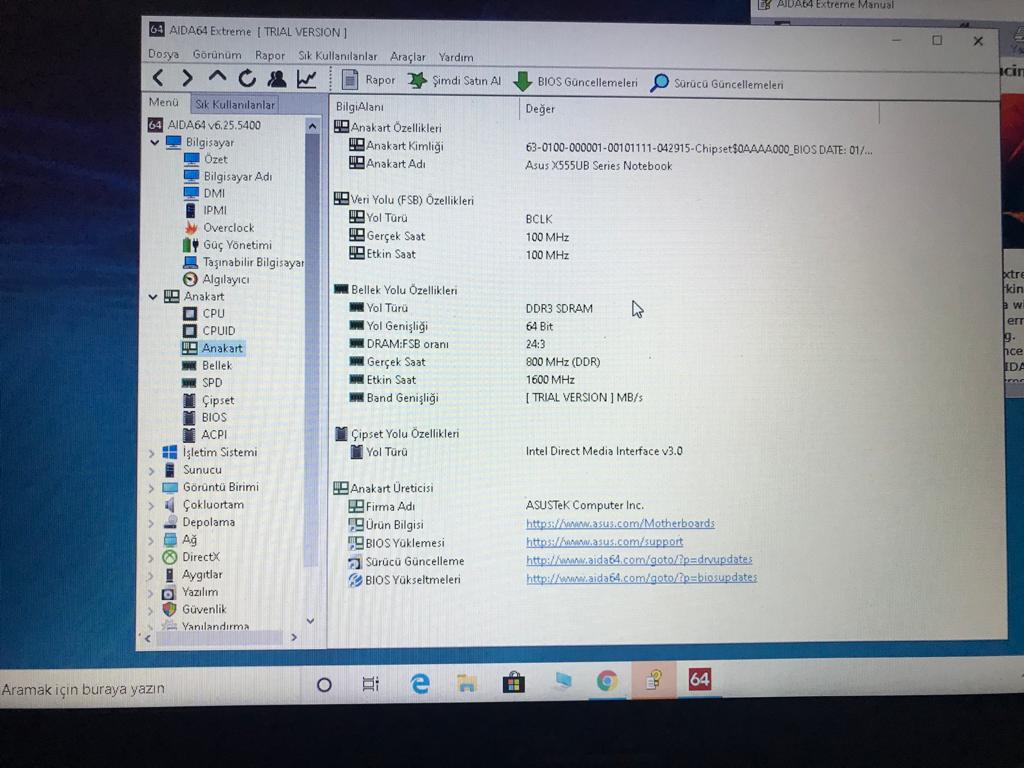The width and height of the screenshot is (1024, 768).
Task: Select the Bellek tree item
Action: (x=207, y=365)
